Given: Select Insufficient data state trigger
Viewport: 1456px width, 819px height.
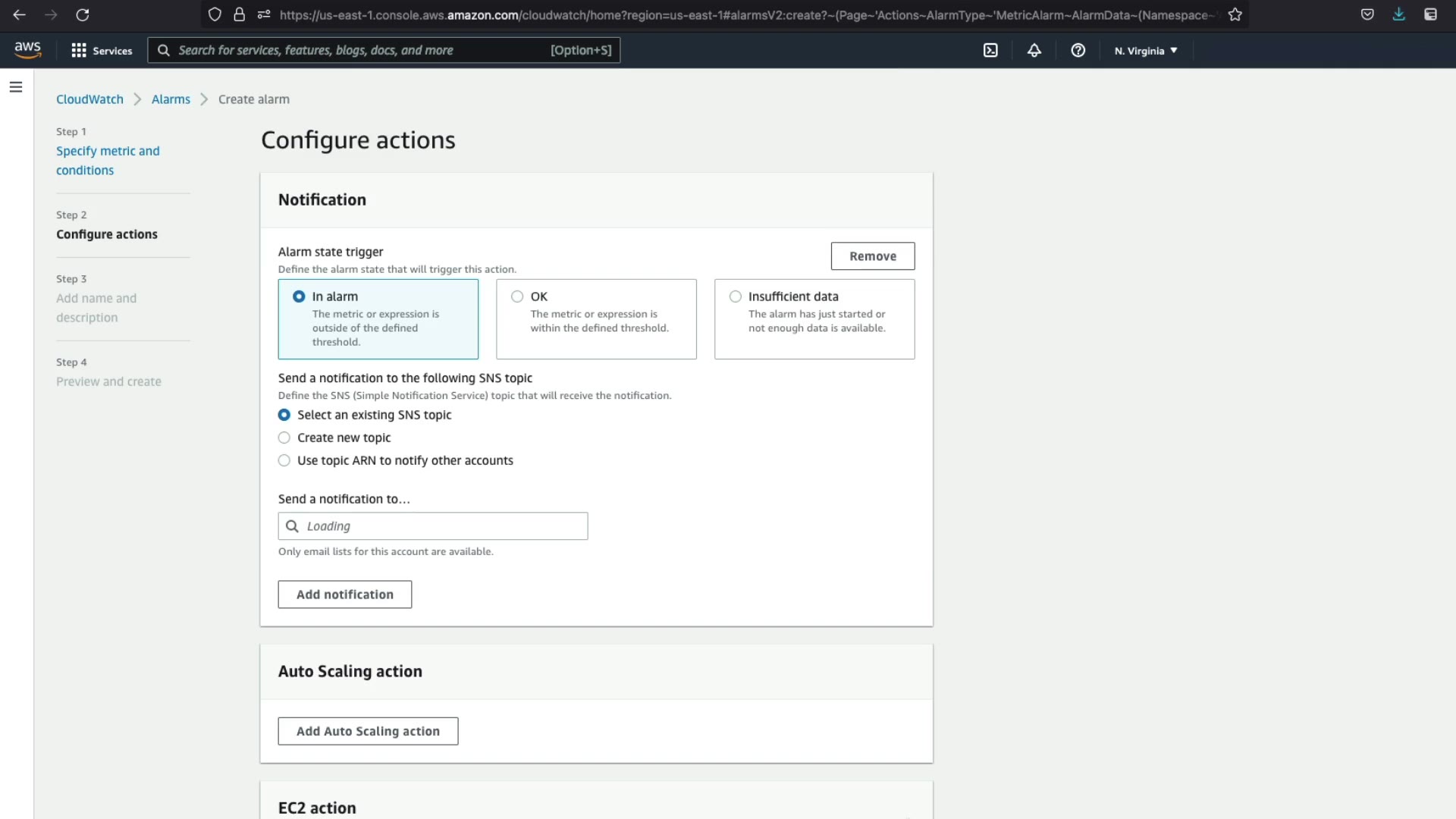Looking at the screenshot, I should tap(735, 297).
